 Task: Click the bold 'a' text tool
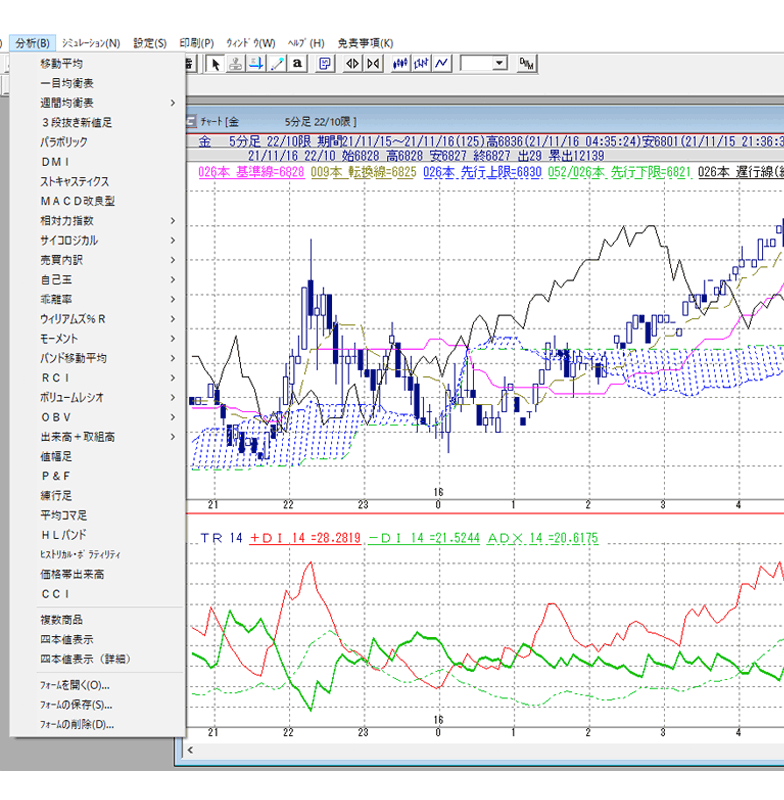tap(298, 64)
